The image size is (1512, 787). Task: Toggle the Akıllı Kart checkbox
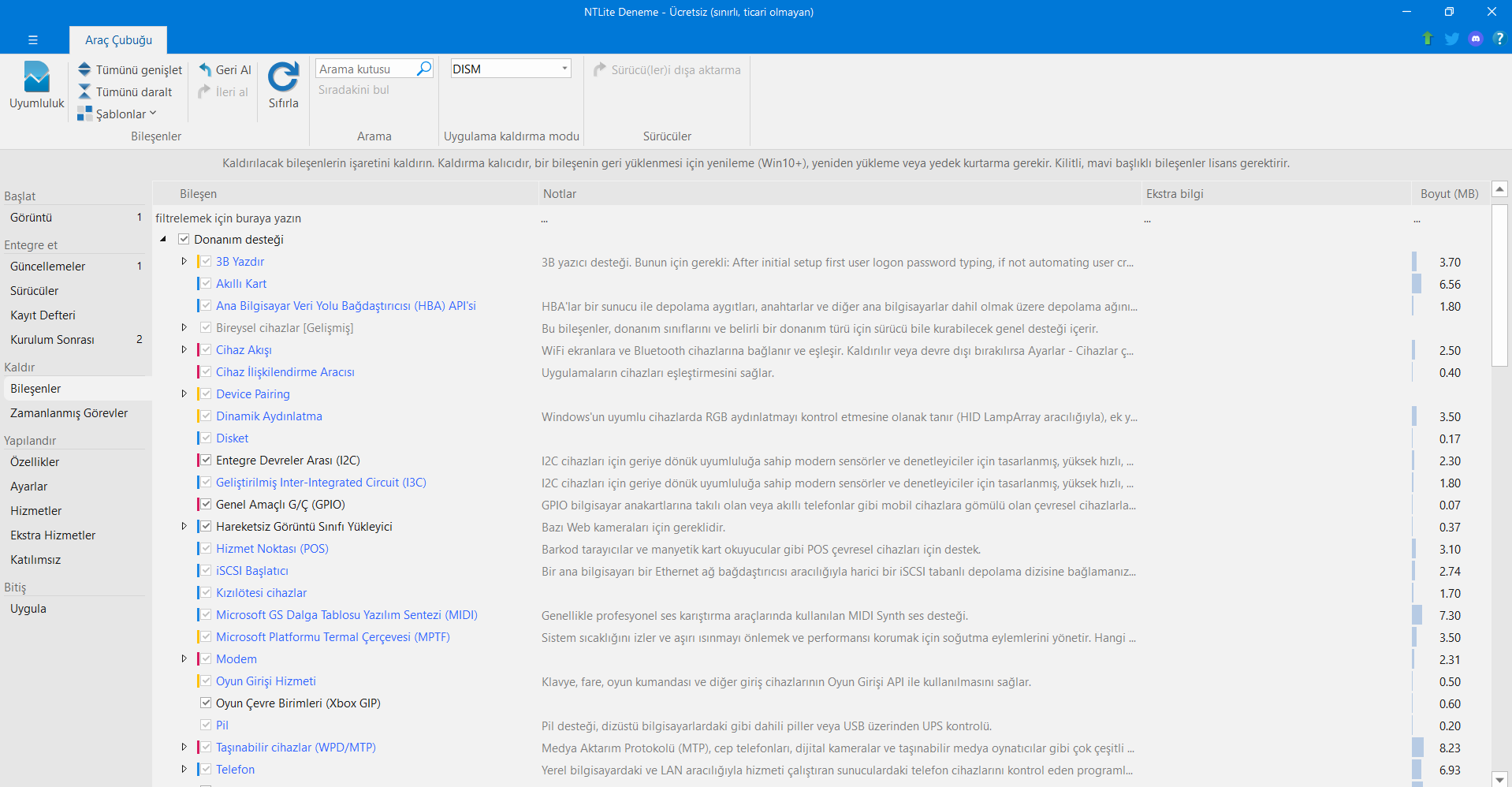[x=206, y=283]
